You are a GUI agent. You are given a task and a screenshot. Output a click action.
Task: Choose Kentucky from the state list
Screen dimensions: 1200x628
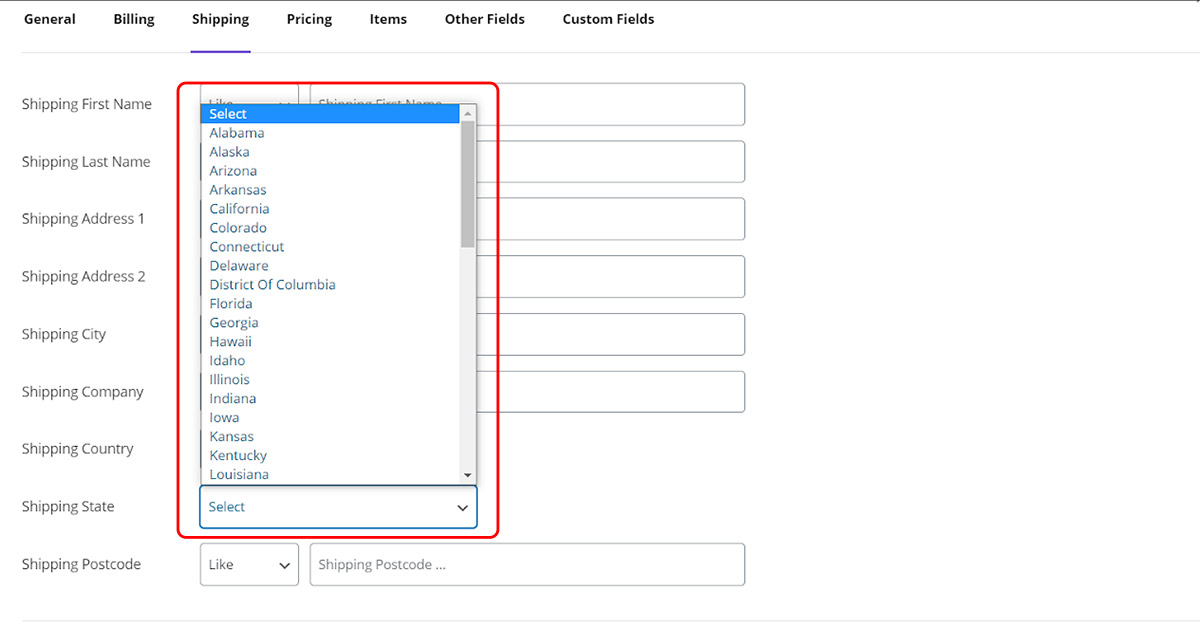(x=238, y=456)
